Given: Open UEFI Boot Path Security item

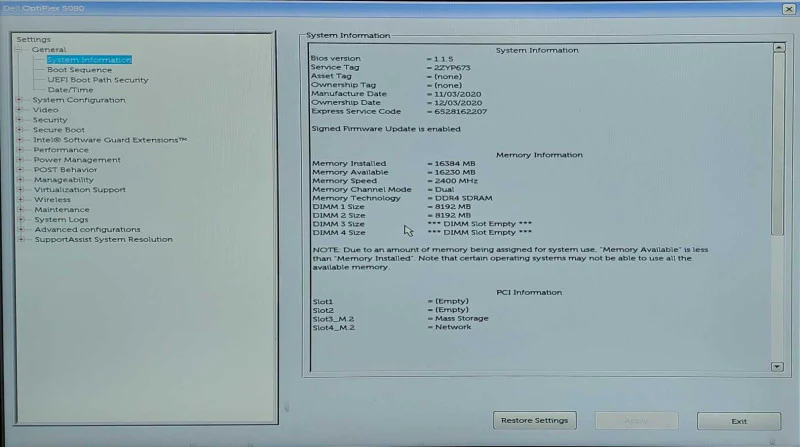Looking at the screenshot, I should coord(98,80).
